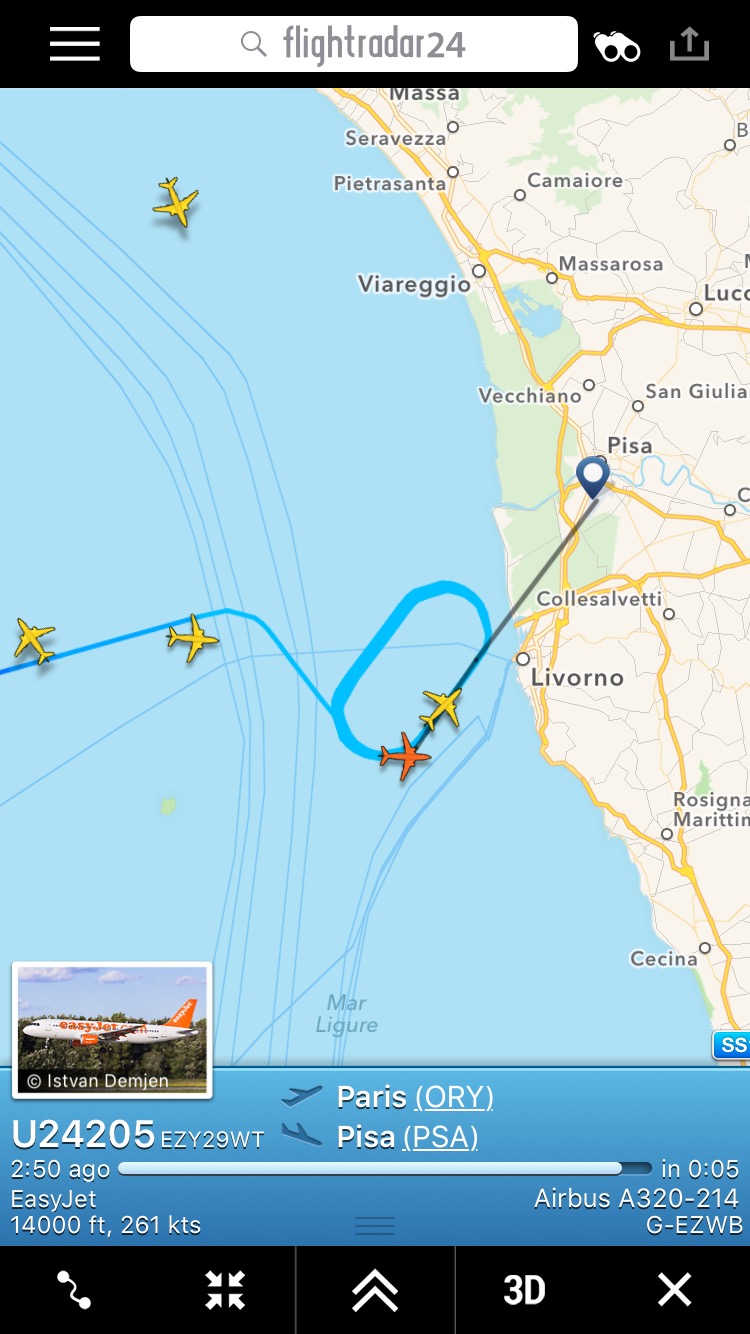Image resolution: width=750 pixels, height=1334 pixels.
Task: Tap the share upload icon
Action: [689, 44]
